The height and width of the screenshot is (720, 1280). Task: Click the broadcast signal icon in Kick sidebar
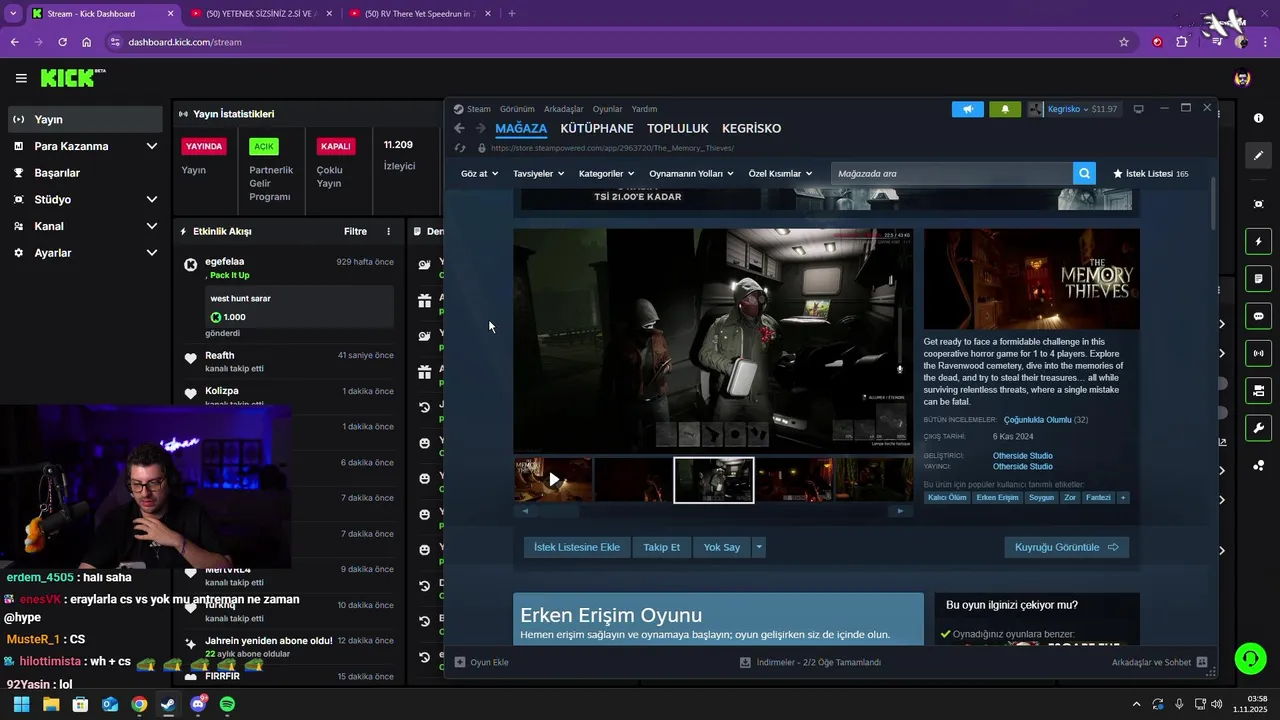coord(1258,353)
